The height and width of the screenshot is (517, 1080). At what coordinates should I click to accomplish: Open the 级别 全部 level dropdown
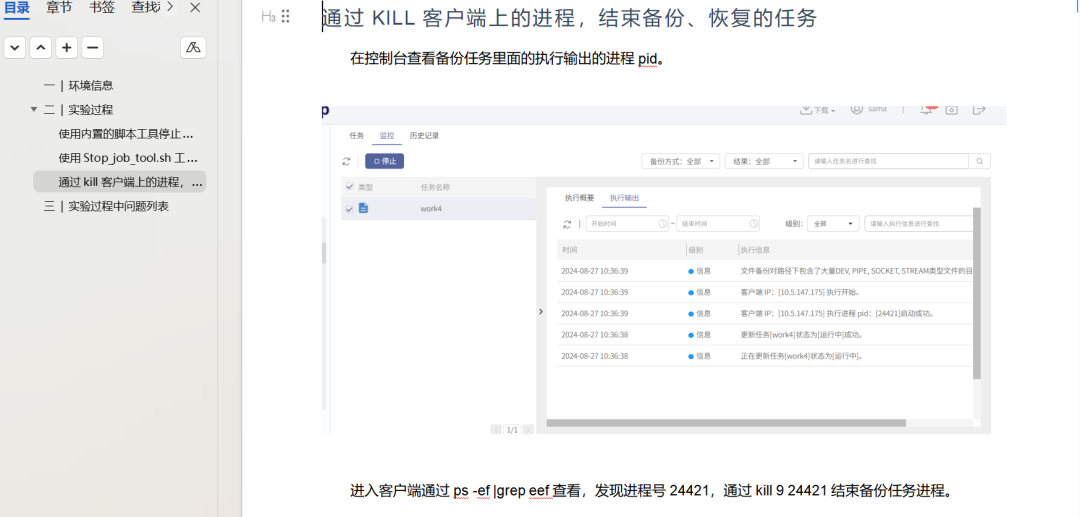pos(833,224)
